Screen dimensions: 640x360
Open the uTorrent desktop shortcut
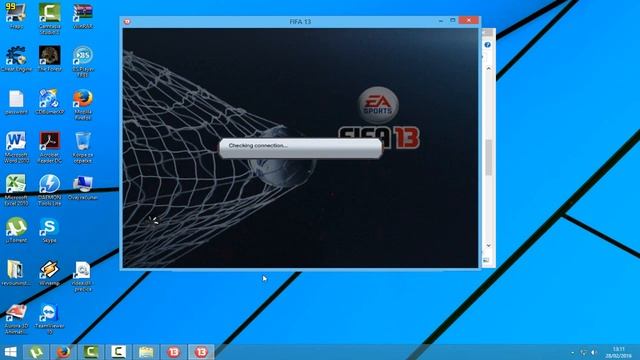(16, 230)
